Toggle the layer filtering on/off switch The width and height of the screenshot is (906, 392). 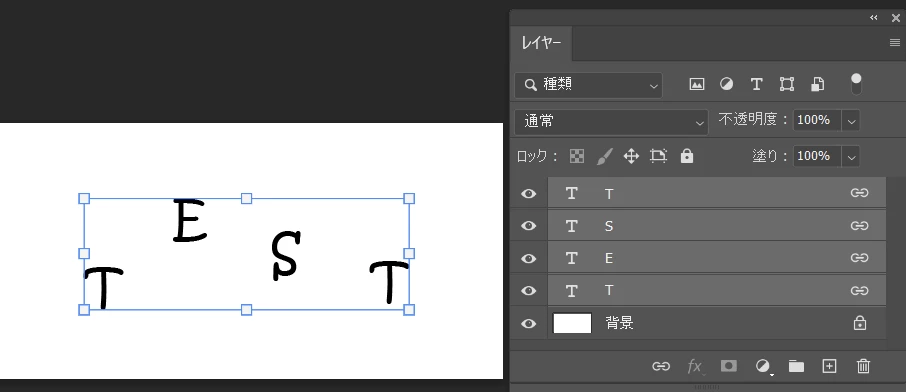pyautogui.click(x=856, y=84)
